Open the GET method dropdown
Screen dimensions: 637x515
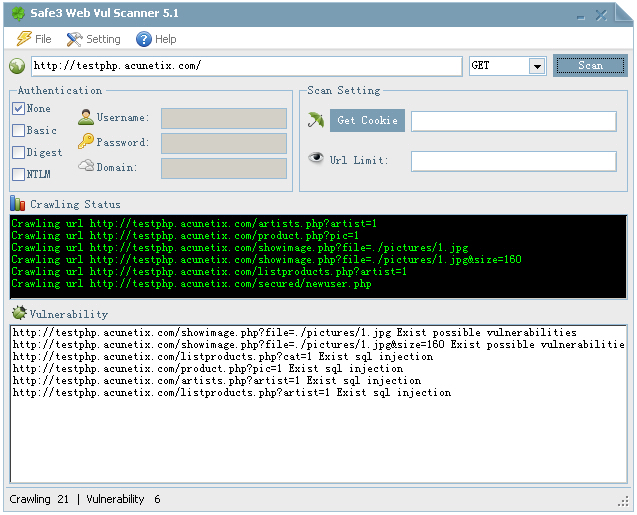point(537,66)
